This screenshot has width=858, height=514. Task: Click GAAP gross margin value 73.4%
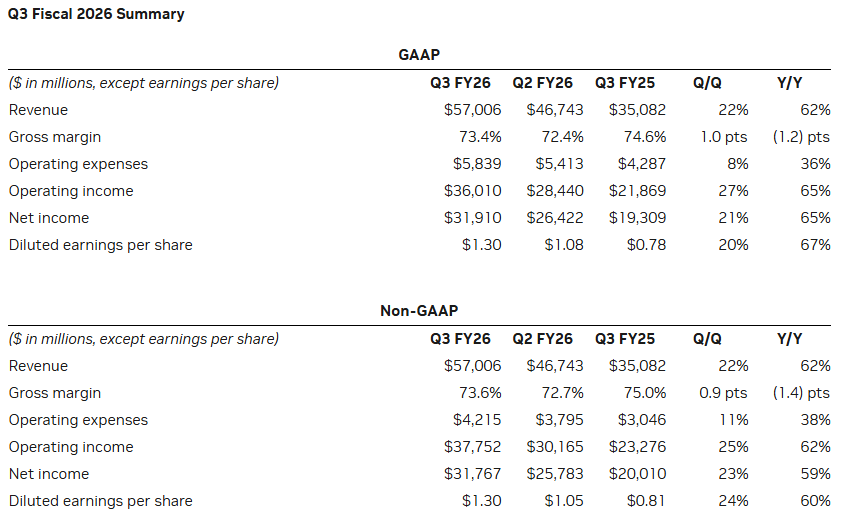(479, 137)
